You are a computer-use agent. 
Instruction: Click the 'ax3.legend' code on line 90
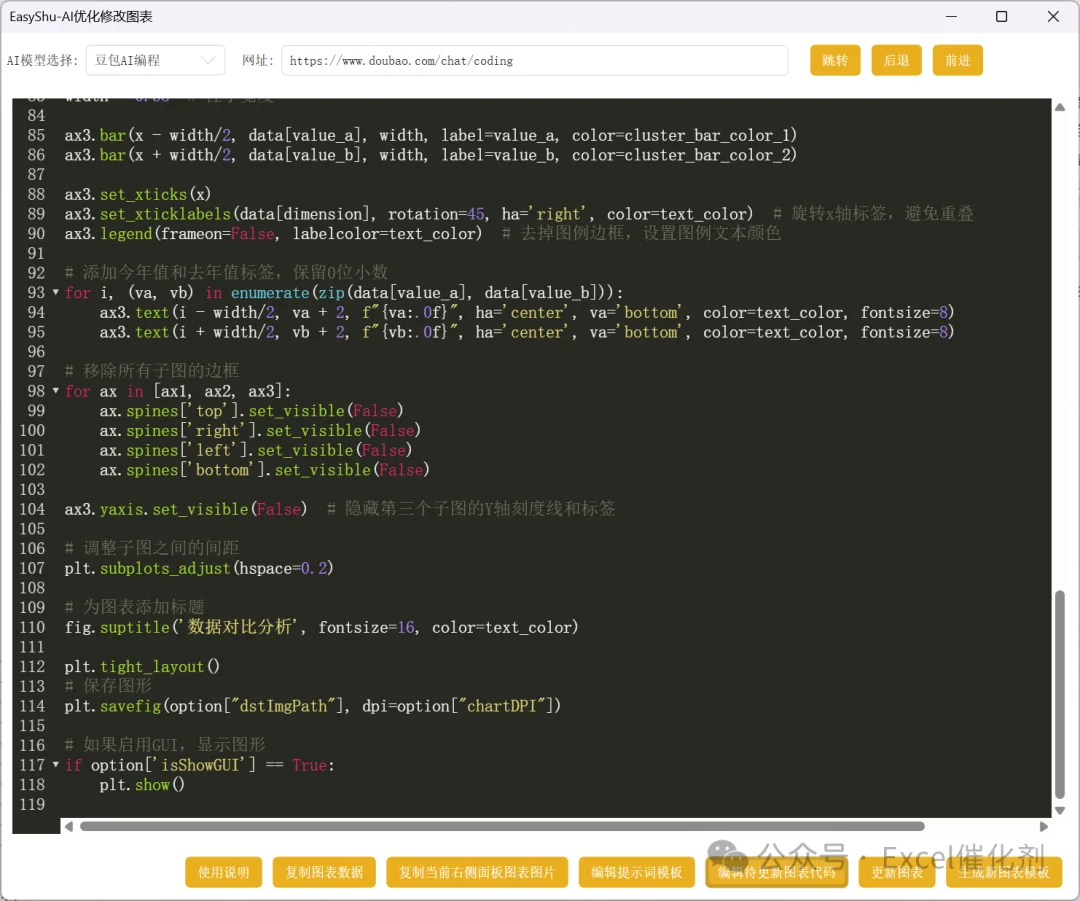pyautogui.click(x=273, y=234)
